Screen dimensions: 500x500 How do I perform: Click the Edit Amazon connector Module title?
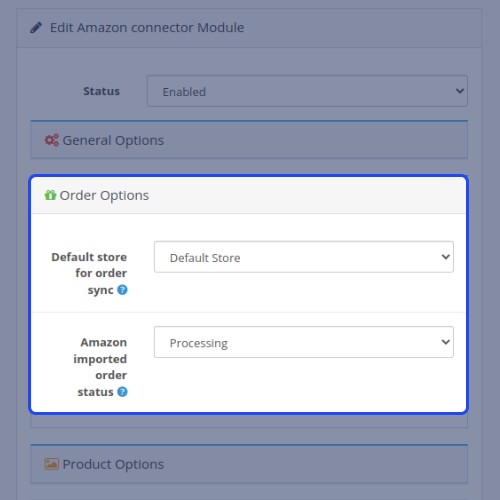tap(147, 28)
